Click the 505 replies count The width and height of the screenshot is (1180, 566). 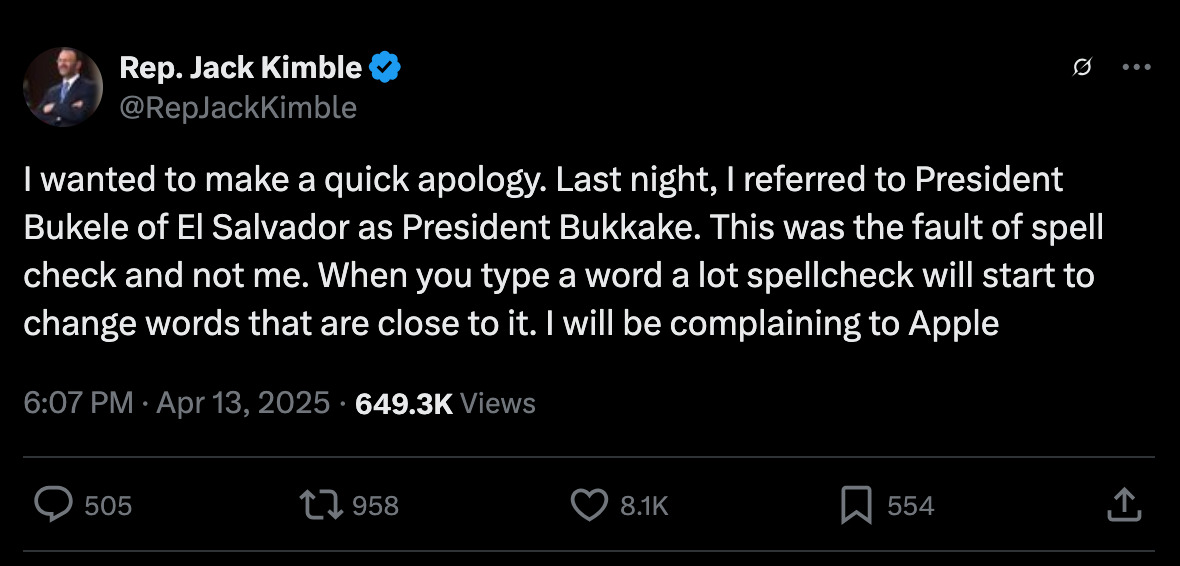tap(108, 506)
